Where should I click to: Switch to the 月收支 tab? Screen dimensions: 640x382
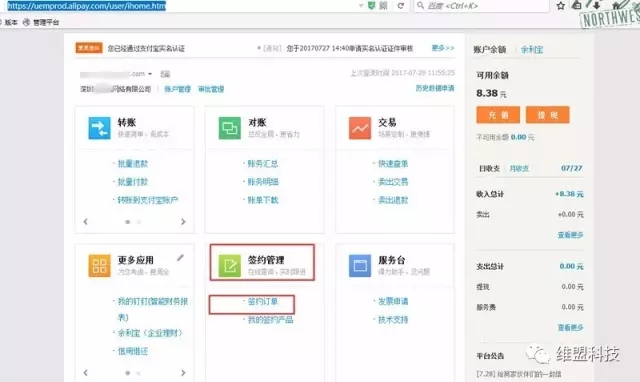point(519,168)
